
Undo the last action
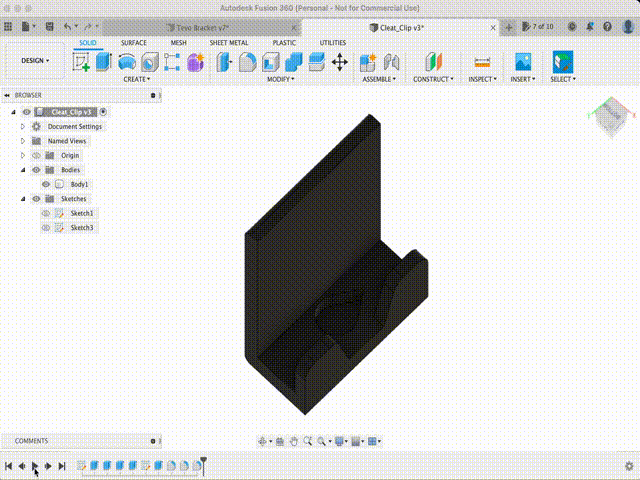(x=67, y=27)
